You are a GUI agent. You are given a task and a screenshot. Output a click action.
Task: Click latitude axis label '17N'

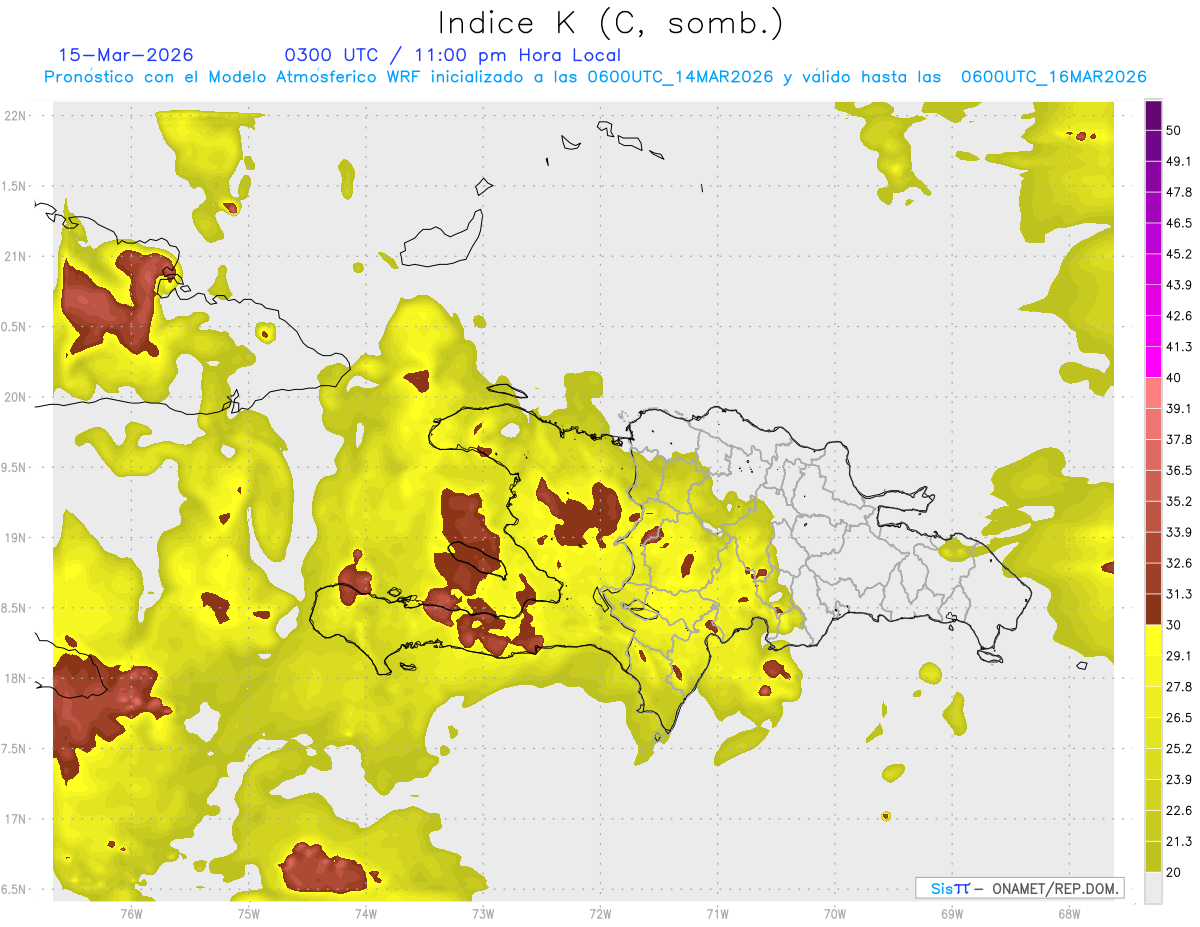pos(16,819)
